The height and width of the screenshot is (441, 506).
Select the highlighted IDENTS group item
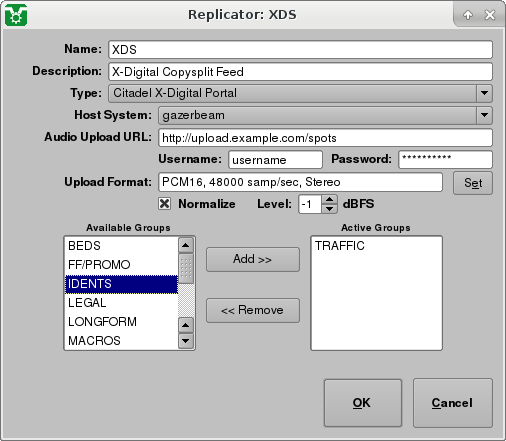[x=121, y=284]
